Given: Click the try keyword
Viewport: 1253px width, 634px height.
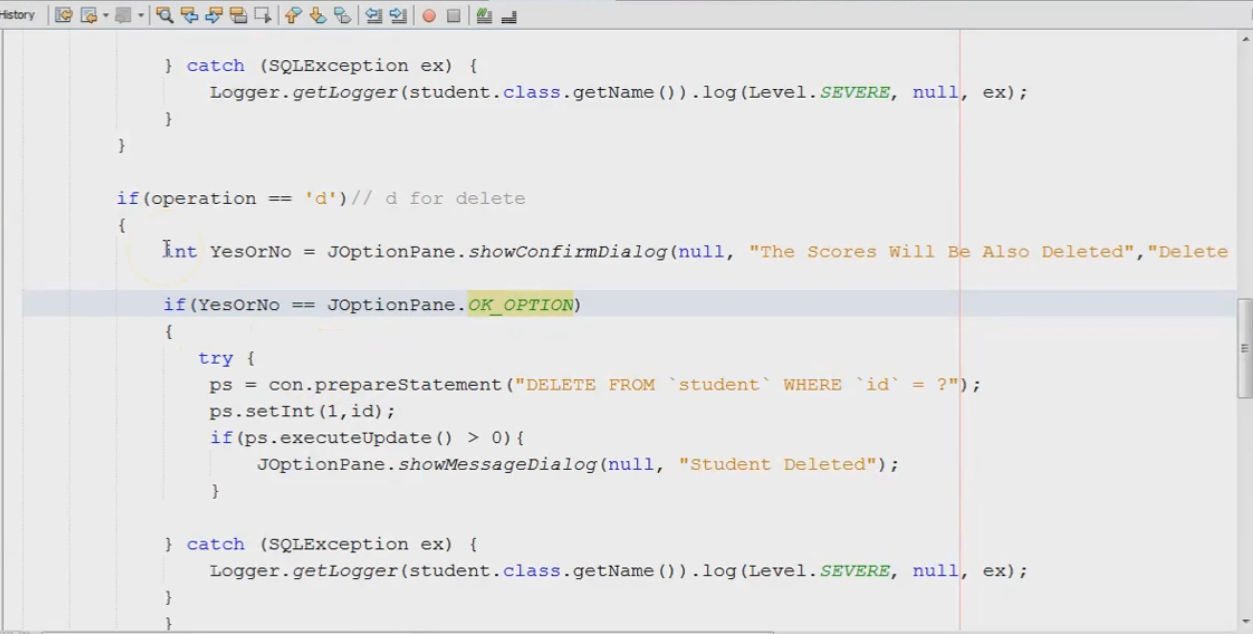Looking at the screenshot, I should coord(215,358).
